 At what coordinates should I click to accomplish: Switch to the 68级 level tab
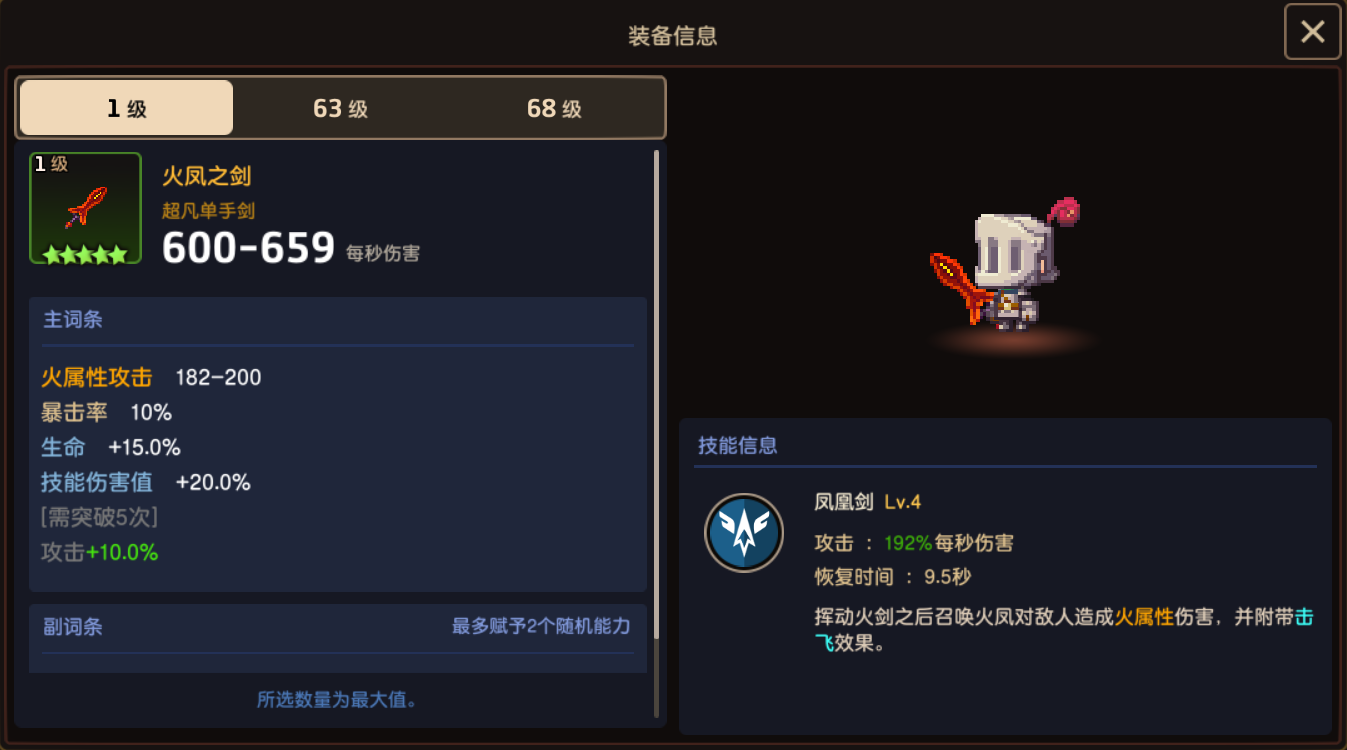coord(554,108)
